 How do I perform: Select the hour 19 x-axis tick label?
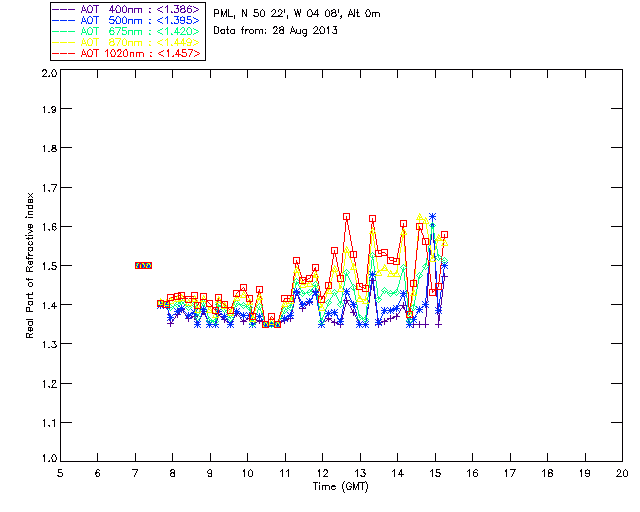pos(585,473)
